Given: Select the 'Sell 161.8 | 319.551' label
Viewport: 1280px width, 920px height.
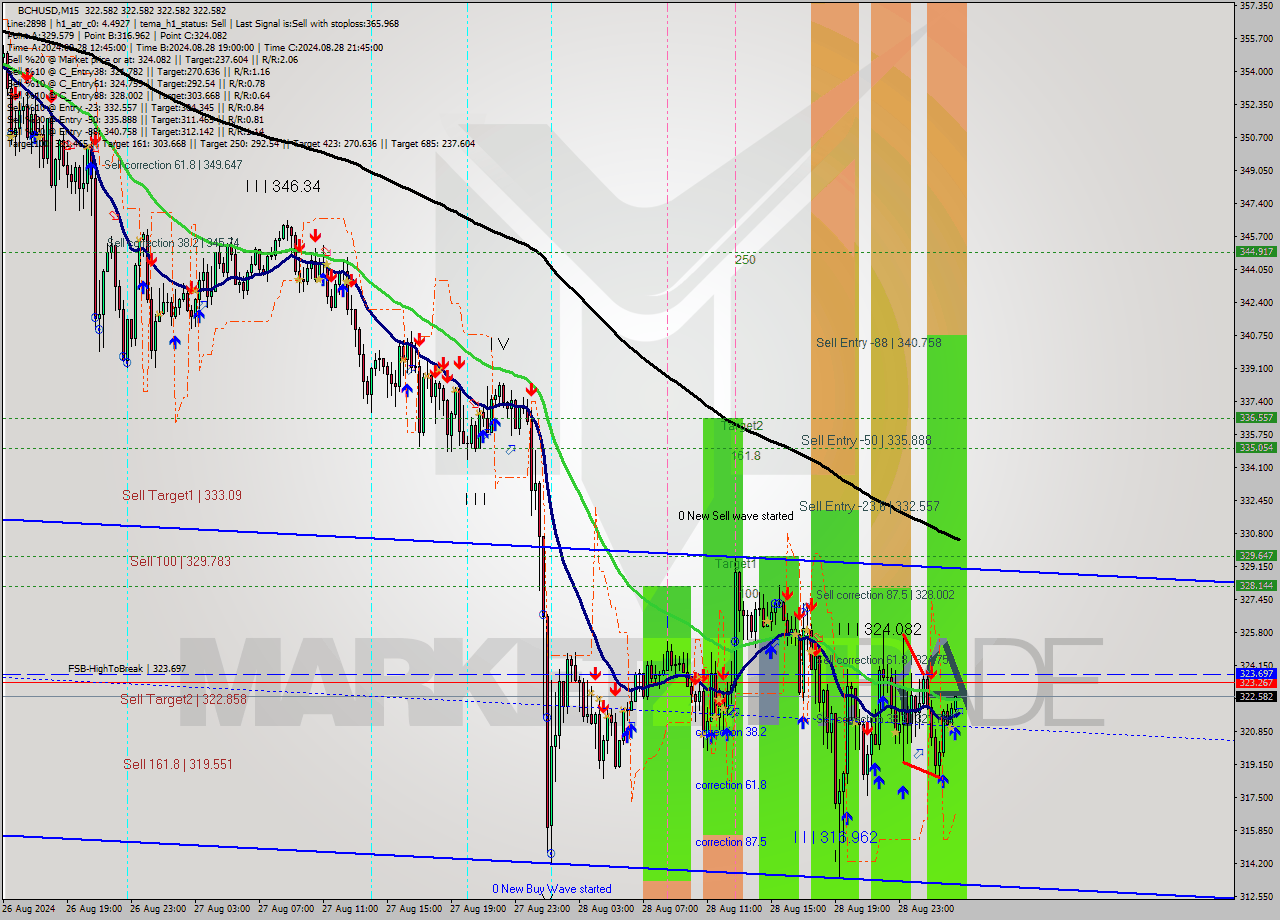Looking at the screenshot, I should pos(178,764).
